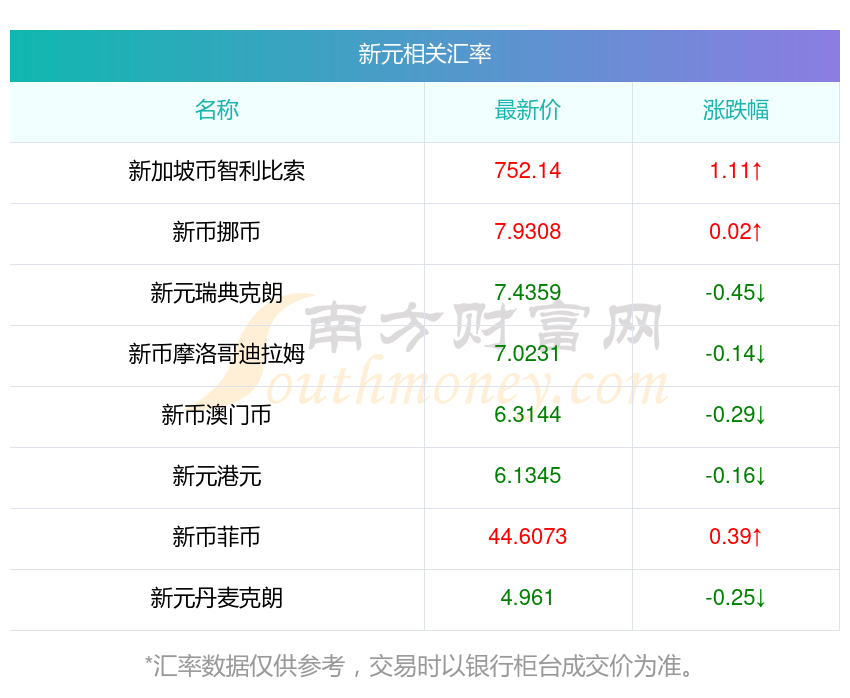Select the 名称 column header

click(217, 110)
